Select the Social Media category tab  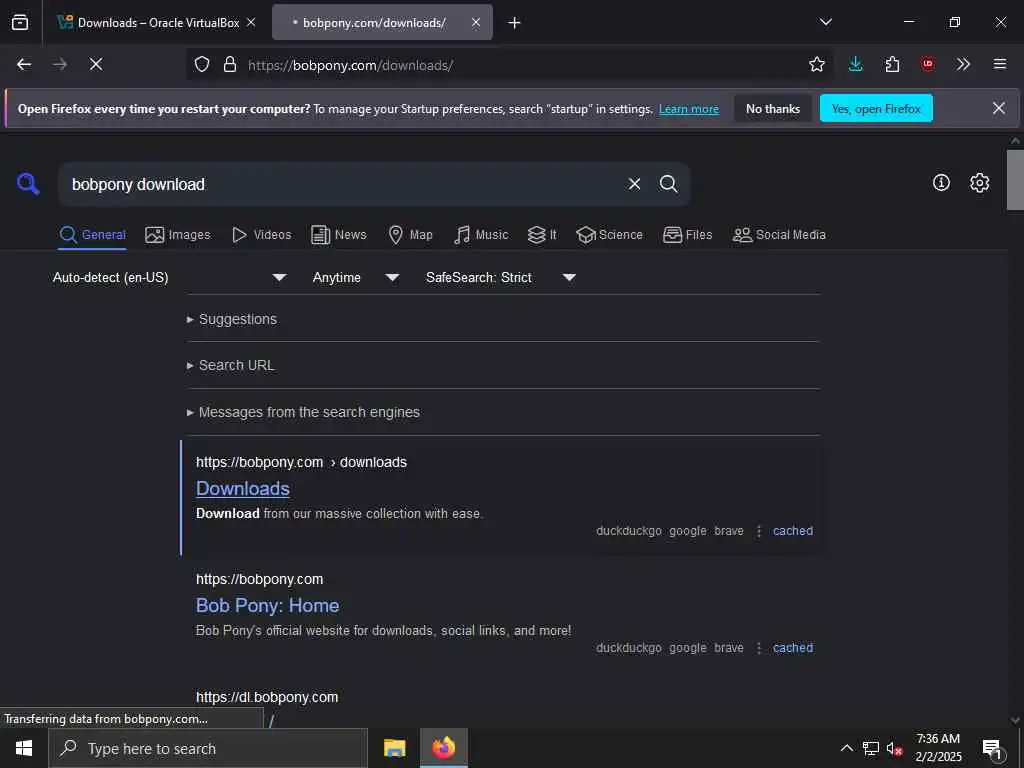click(x=779, y=235)
